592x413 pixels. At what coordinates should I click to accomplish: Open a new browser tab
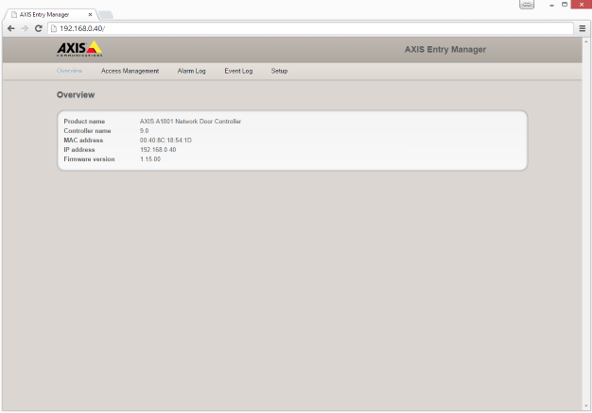click(106, 15)
